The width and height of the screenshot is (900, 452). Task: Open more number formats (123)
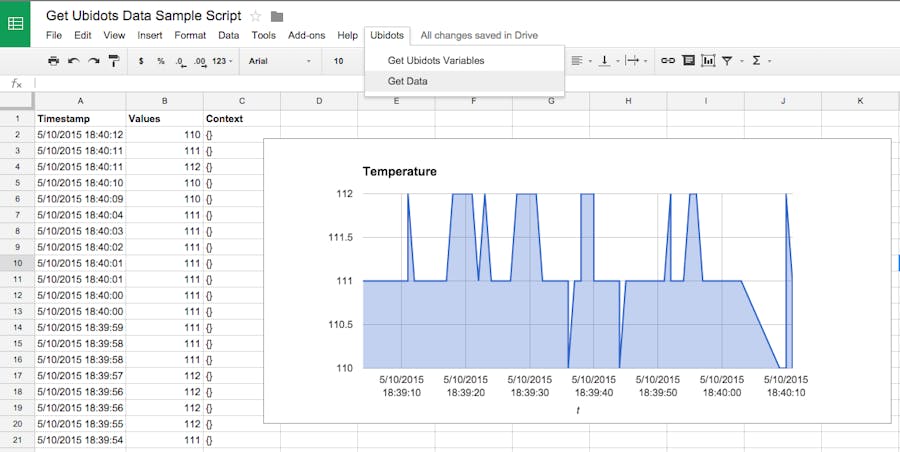pyautogui.click(x=223, y=60)
